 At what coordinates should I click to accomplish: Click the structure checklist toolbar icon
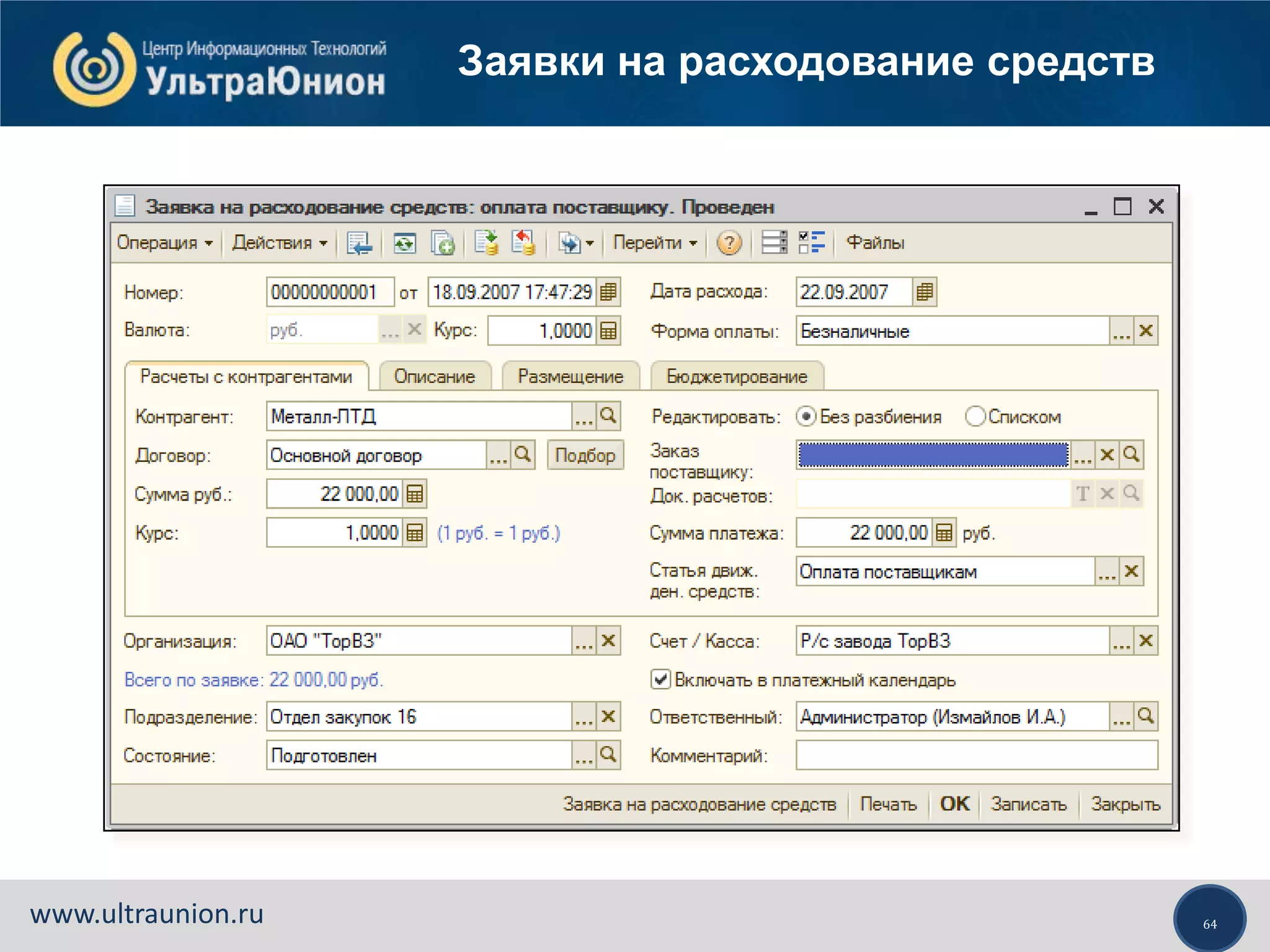[812, 242]
